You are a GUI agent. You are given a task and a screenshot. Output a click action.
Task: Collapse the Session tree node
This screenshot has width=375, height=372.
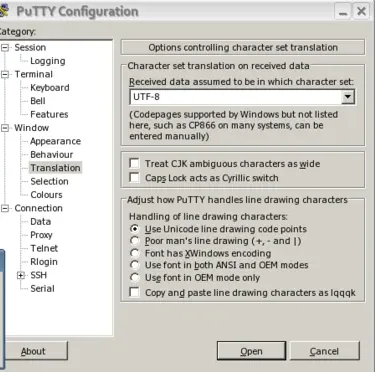coord(5,48)
